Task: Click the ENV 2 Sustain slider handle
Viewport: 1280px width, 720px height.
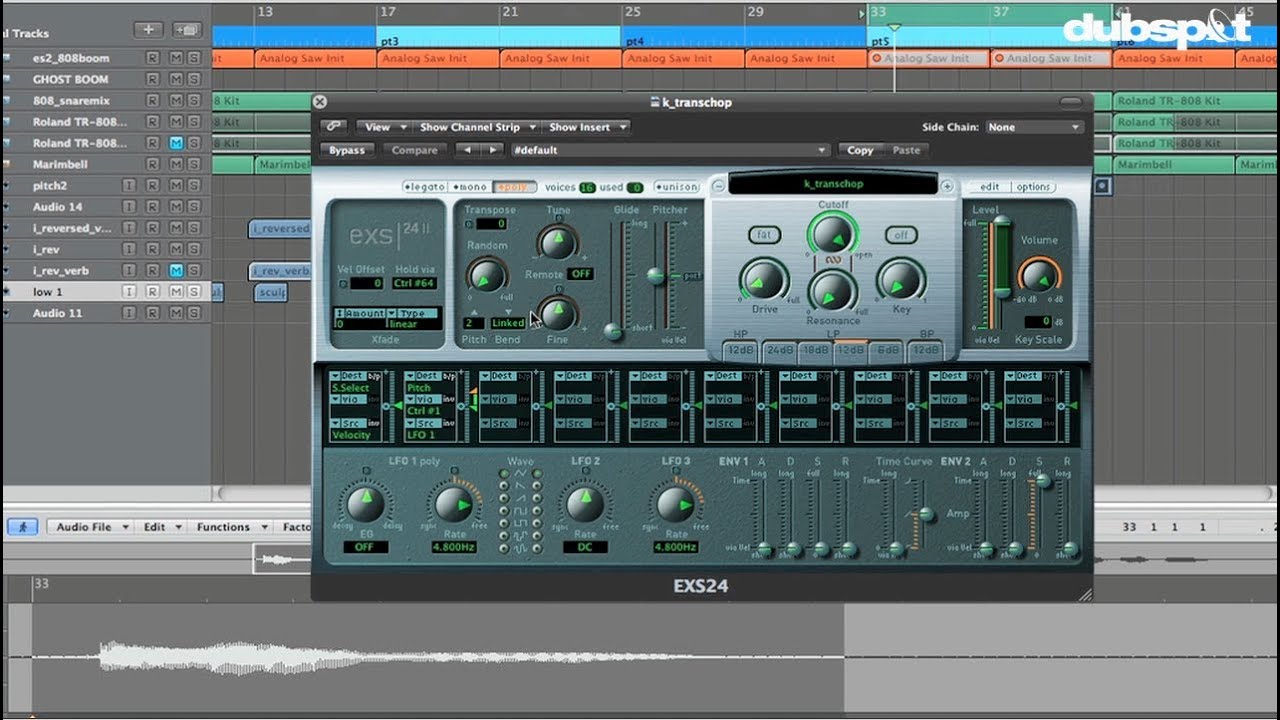Action: coord(1043,481)
